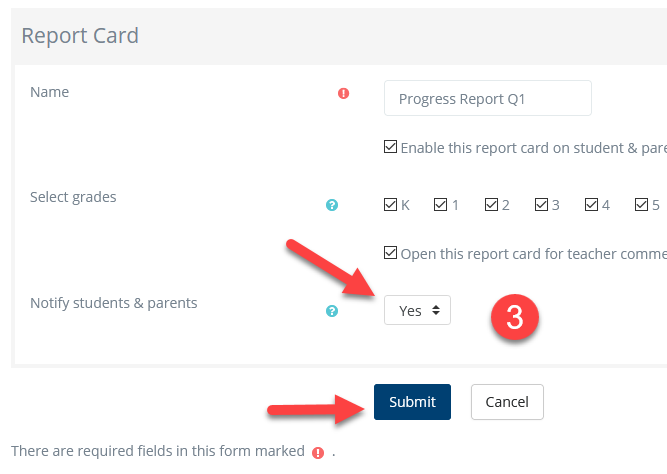Open the Notify students & parents Yes dropdown

pyautogui.click(x=417, y=310)
